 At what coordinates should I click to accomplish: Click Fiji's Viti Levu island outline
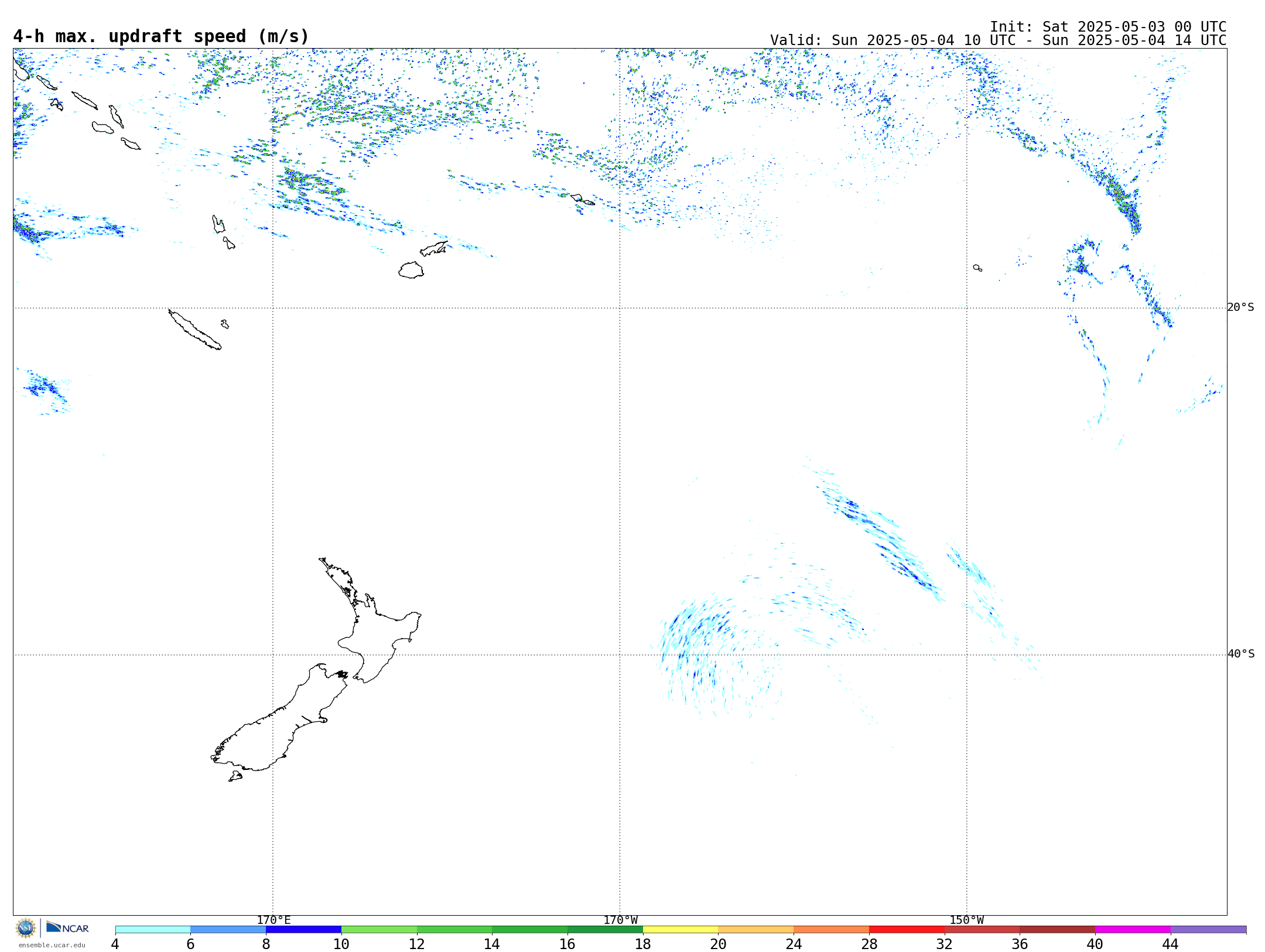coord(411,270)
